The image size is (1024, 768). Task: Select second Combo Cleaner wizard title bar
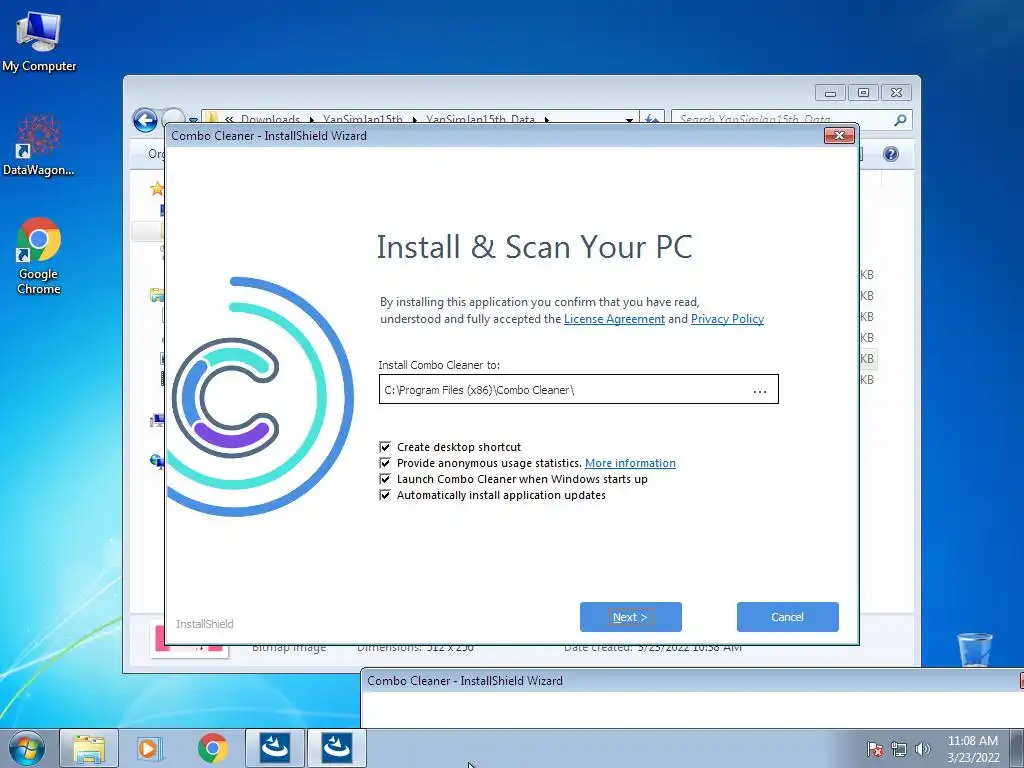coord(692,680)
